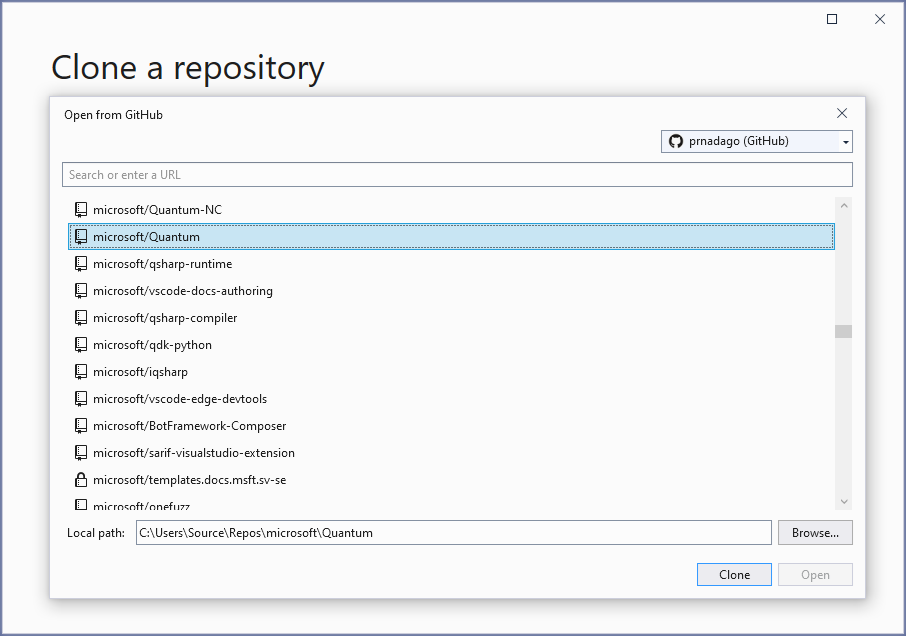Click the Clone button
Screen dimensions: 906x636
734,574
